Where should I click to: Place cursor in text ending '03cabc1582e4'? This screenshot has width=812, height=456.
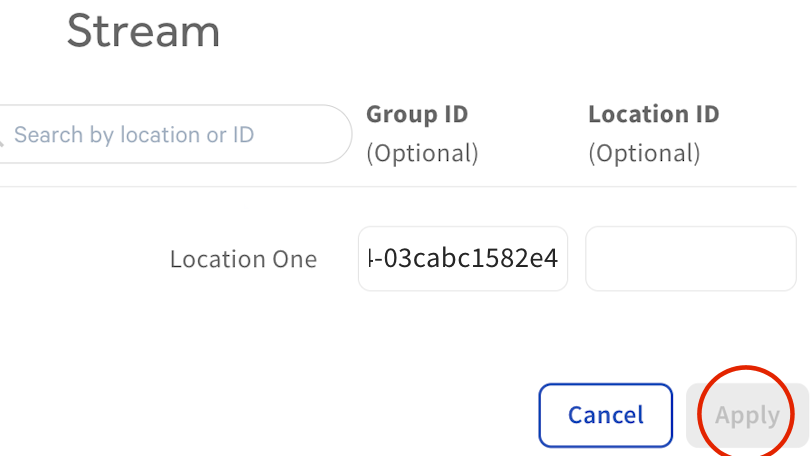(x=463, y=259)
